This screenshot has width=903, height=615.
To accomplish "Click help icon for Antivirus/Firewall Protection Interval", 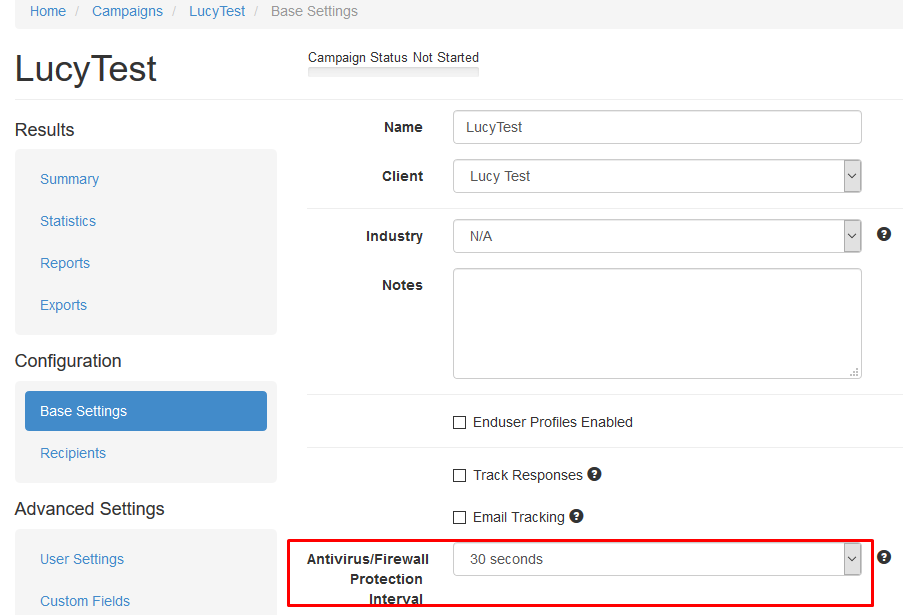I will [883, 557].
